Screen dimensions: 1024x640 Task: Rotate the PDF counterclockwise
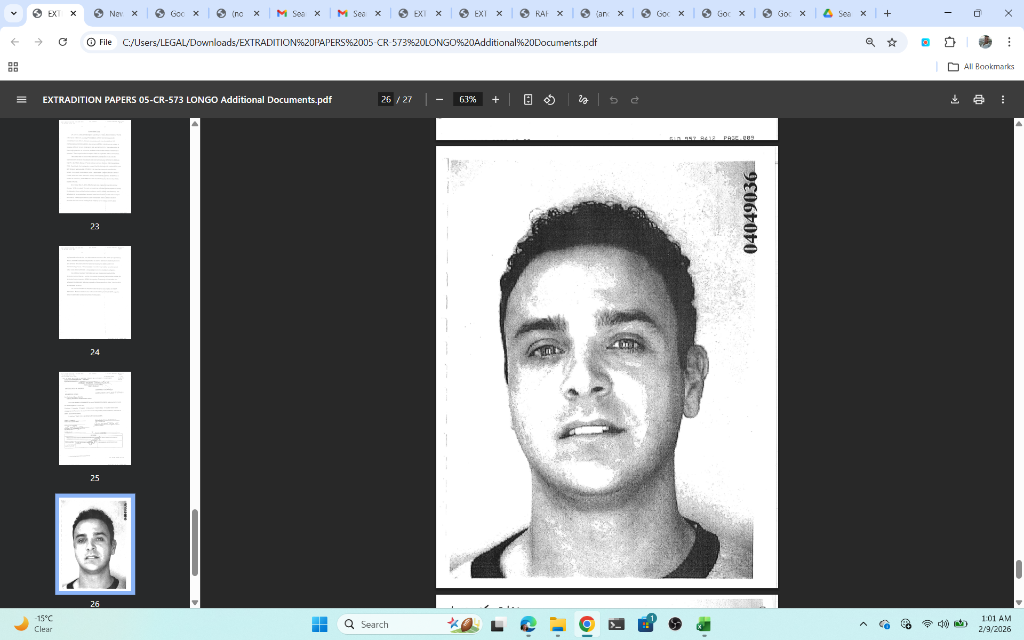(549, 100)
